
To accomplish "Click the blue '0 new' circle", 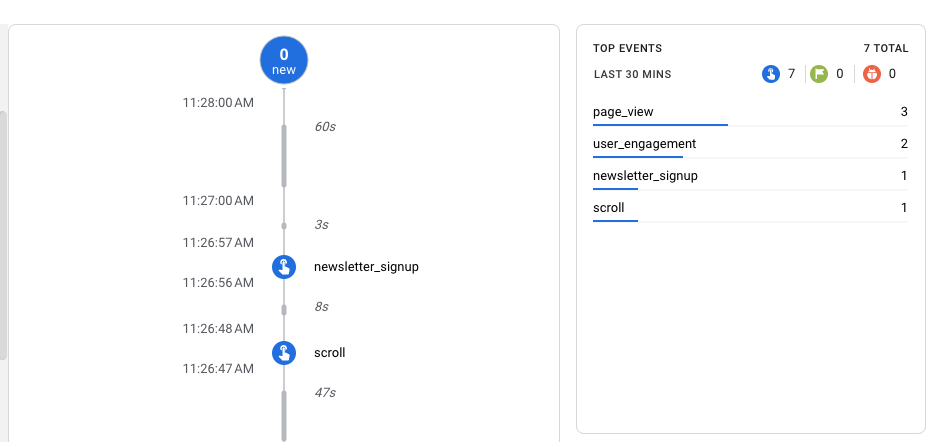I will tap(284, 60).
